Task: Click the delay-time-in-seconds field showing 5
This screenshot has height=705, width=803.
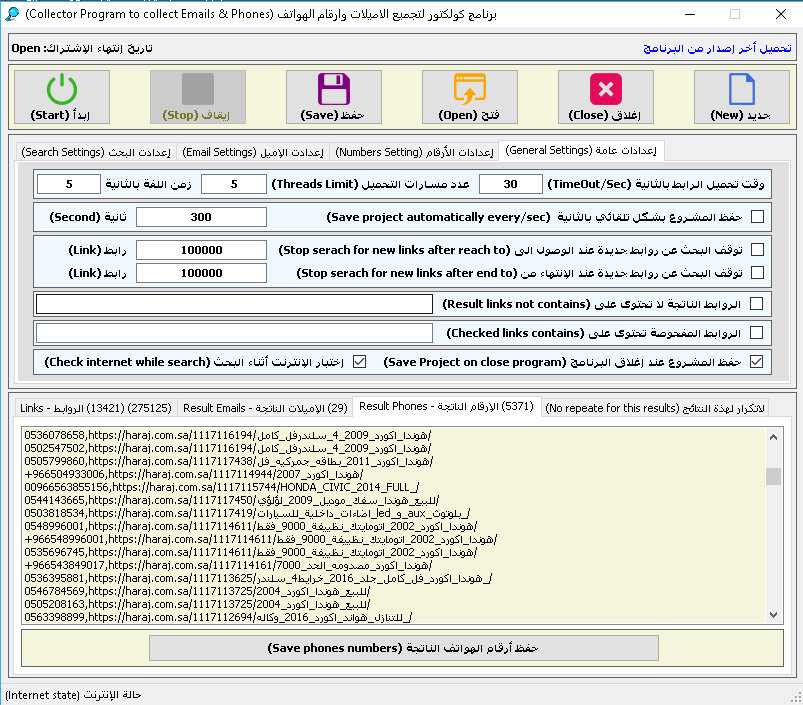Action: (69, 184)
